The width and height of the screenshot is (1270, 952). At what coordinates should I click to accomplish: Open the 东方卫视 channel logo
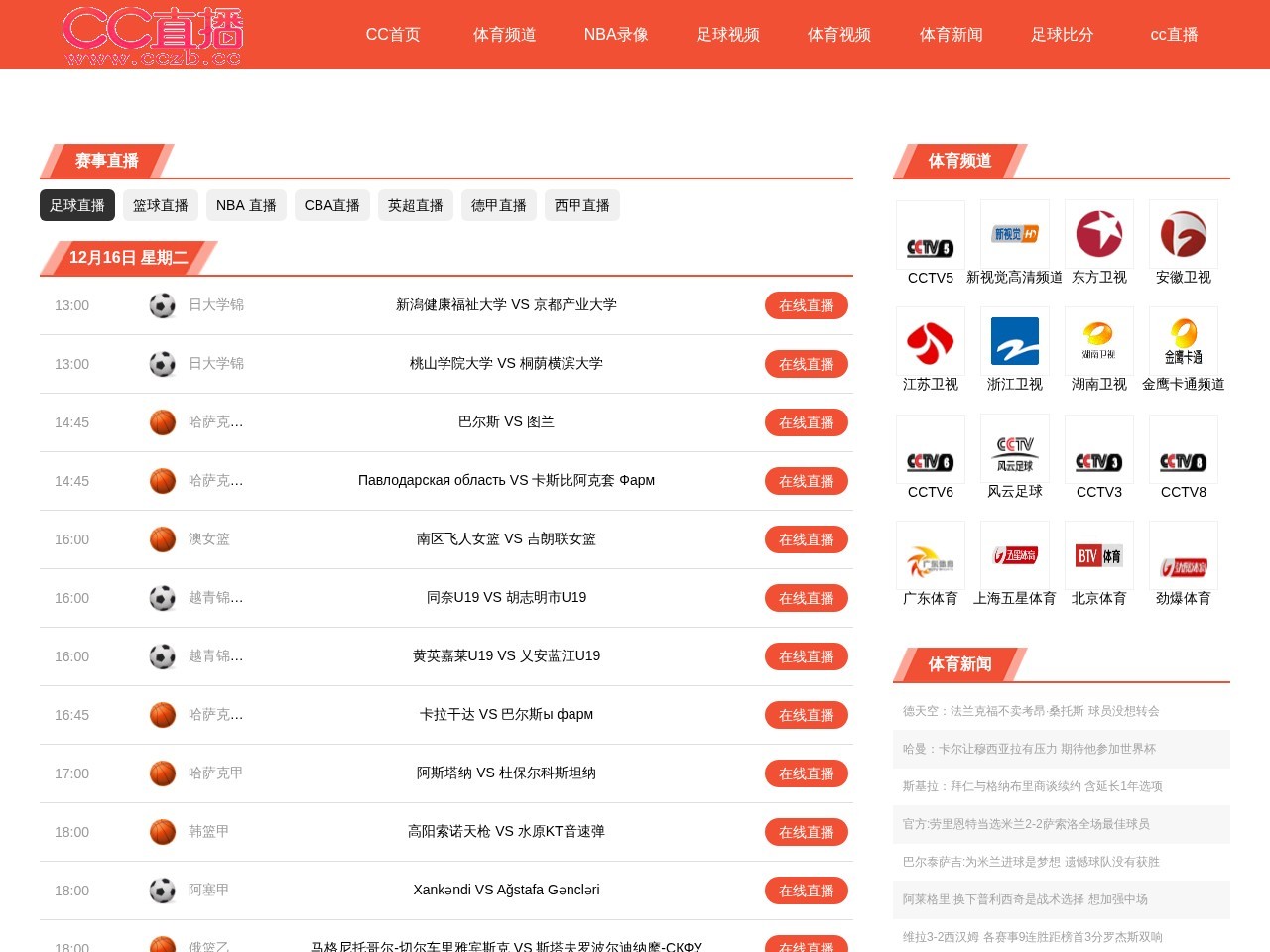click(1098, 235)
